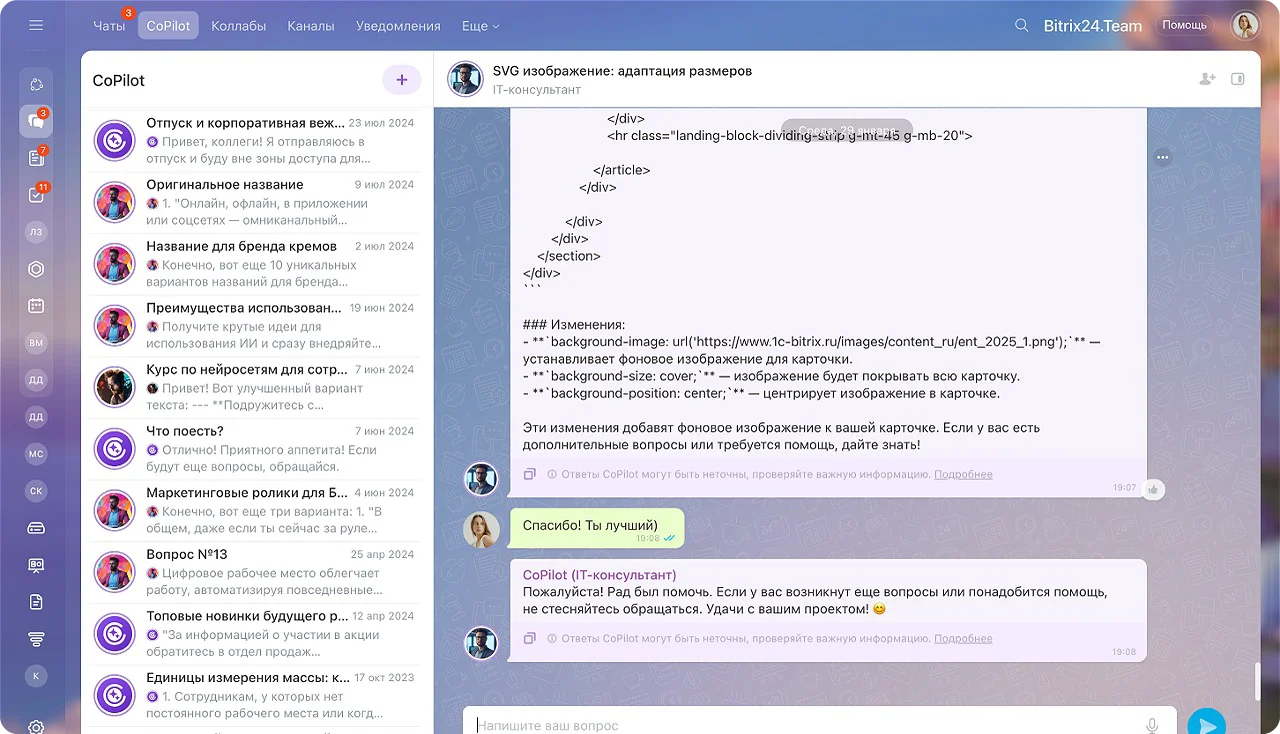Open the calendar icon in left sidebar
The width and height of the screenshot is (1280, 734).
point(36,306)
